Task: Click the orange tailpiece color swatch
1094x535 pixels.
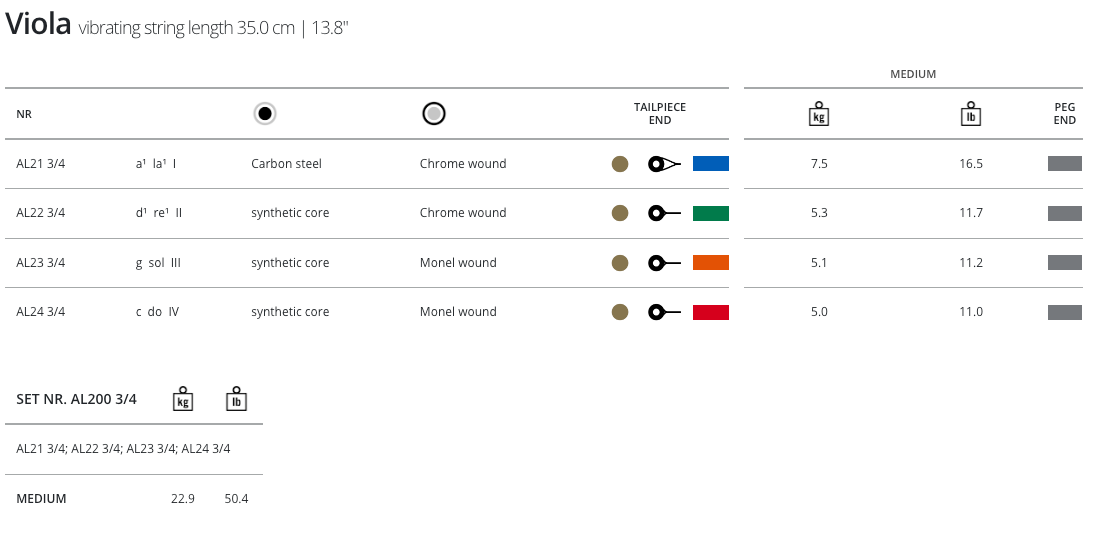Action: tap(711, 263)
